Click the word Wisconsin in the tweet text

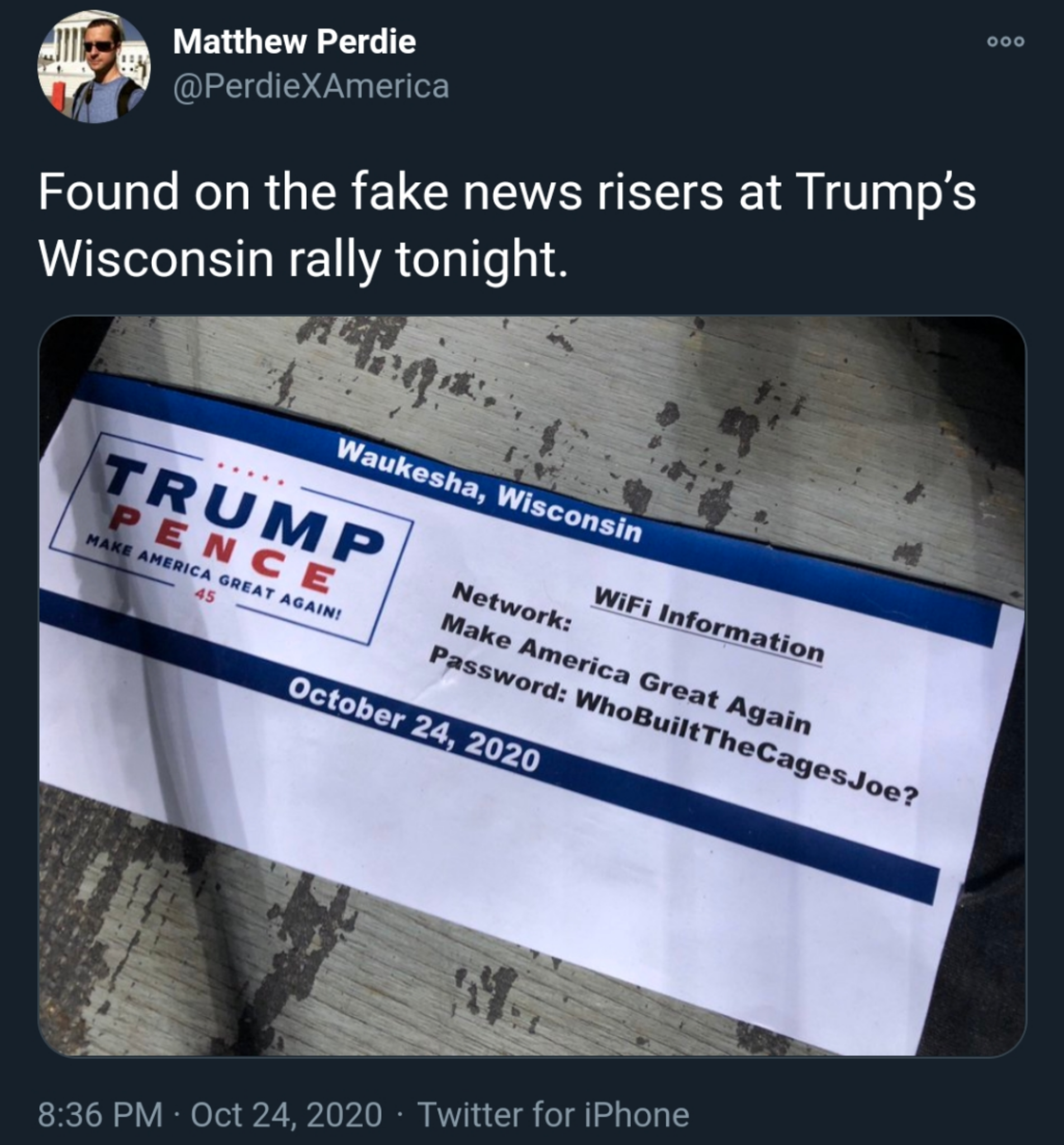tap(156, 259)
